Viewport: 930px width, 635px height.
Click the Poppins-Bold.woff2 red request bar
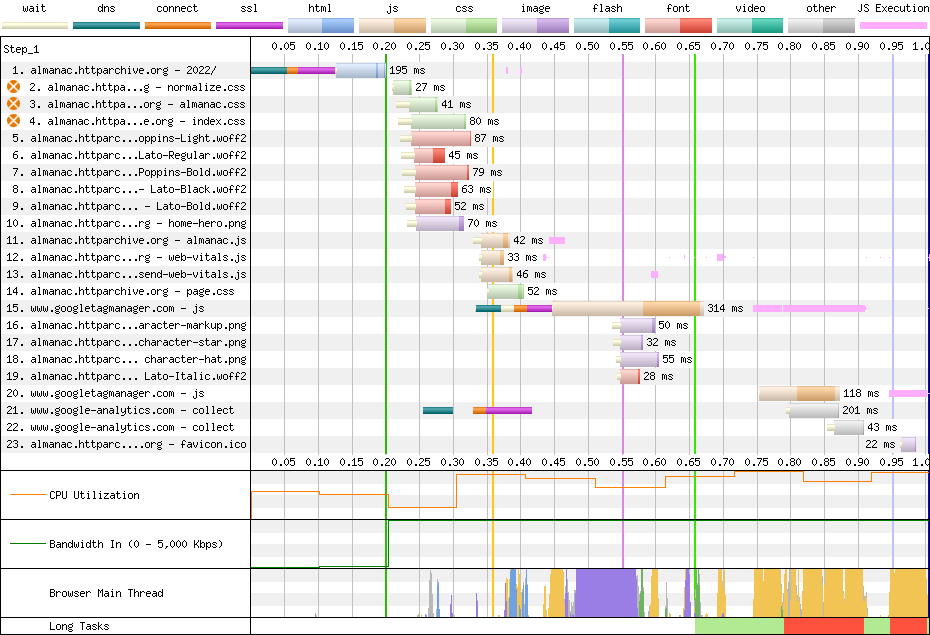442,172
